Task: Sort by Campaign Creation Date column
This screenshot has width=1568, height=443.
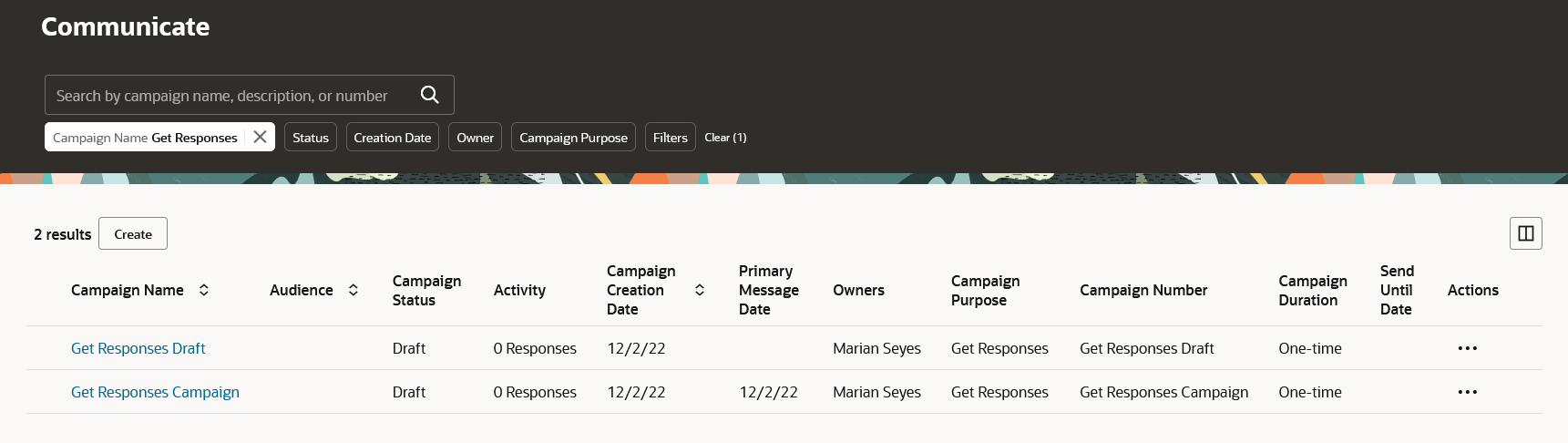Action: click(700, 290)
